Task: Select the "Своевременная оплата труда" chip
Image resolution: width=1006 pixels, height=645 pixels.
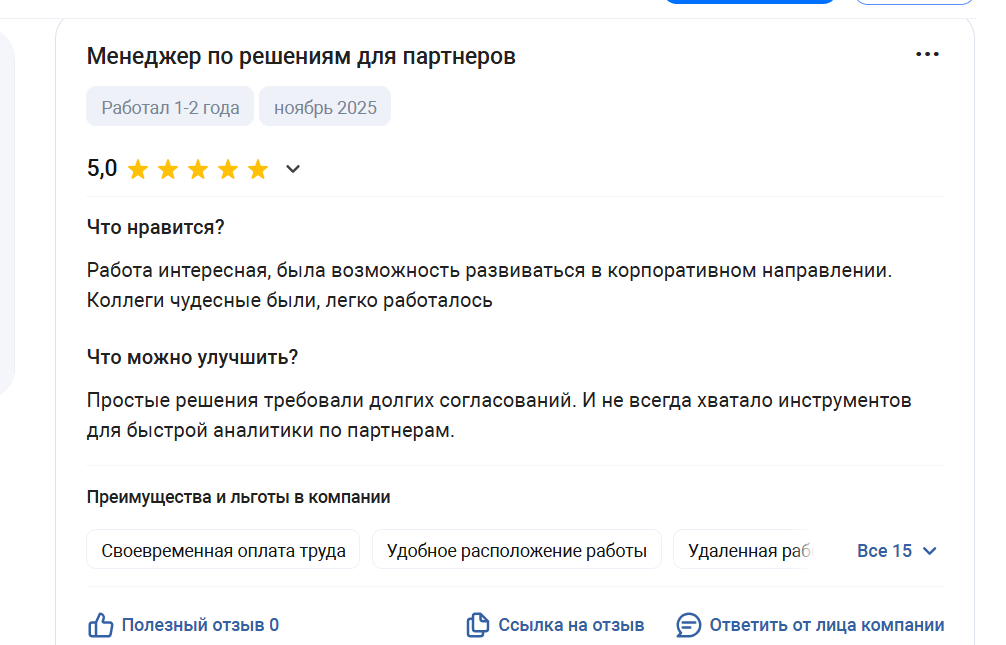Action: (x=223, y=550)
